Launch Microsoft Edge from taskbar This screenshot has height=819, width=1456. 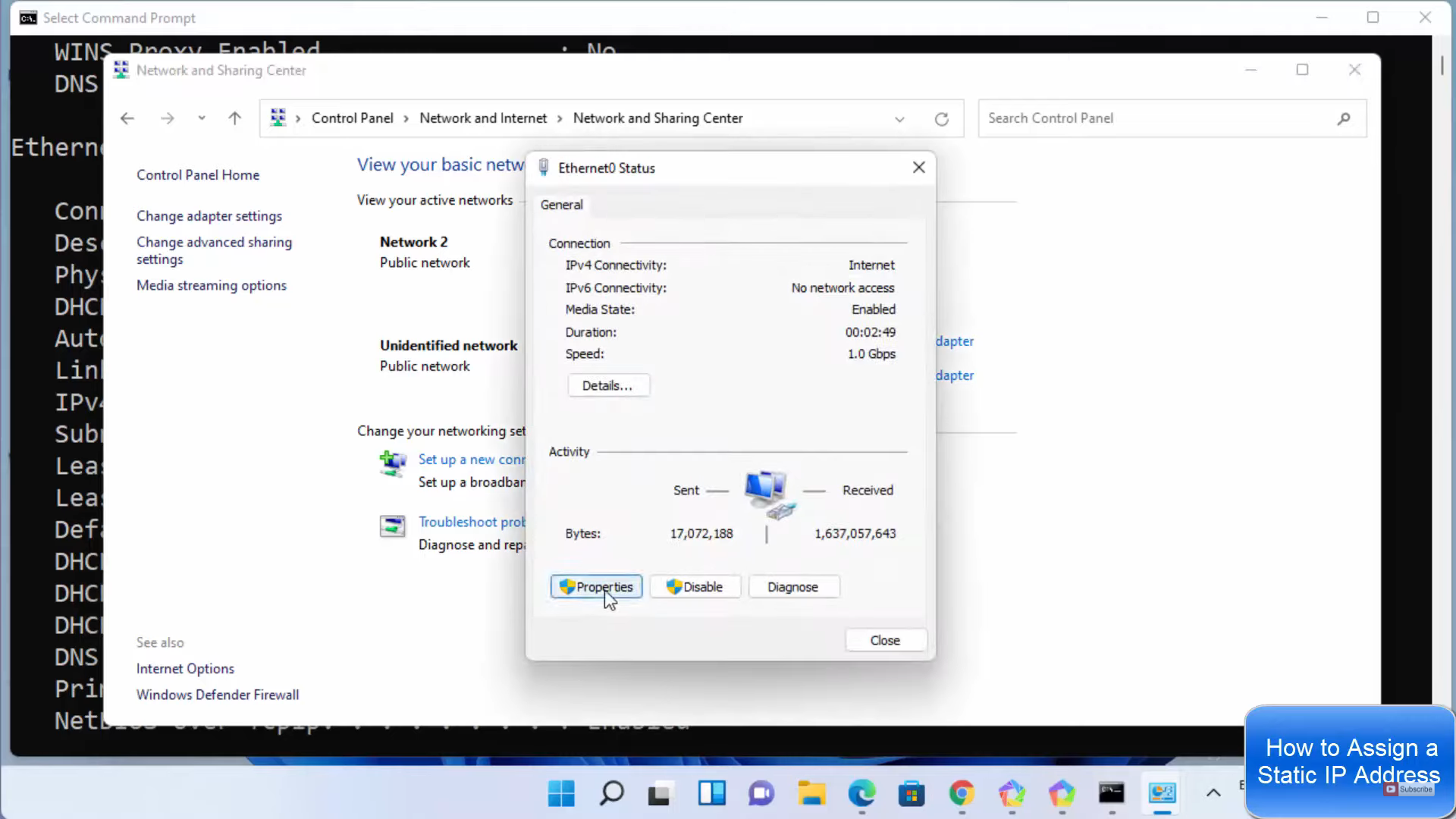pos(861,793)
